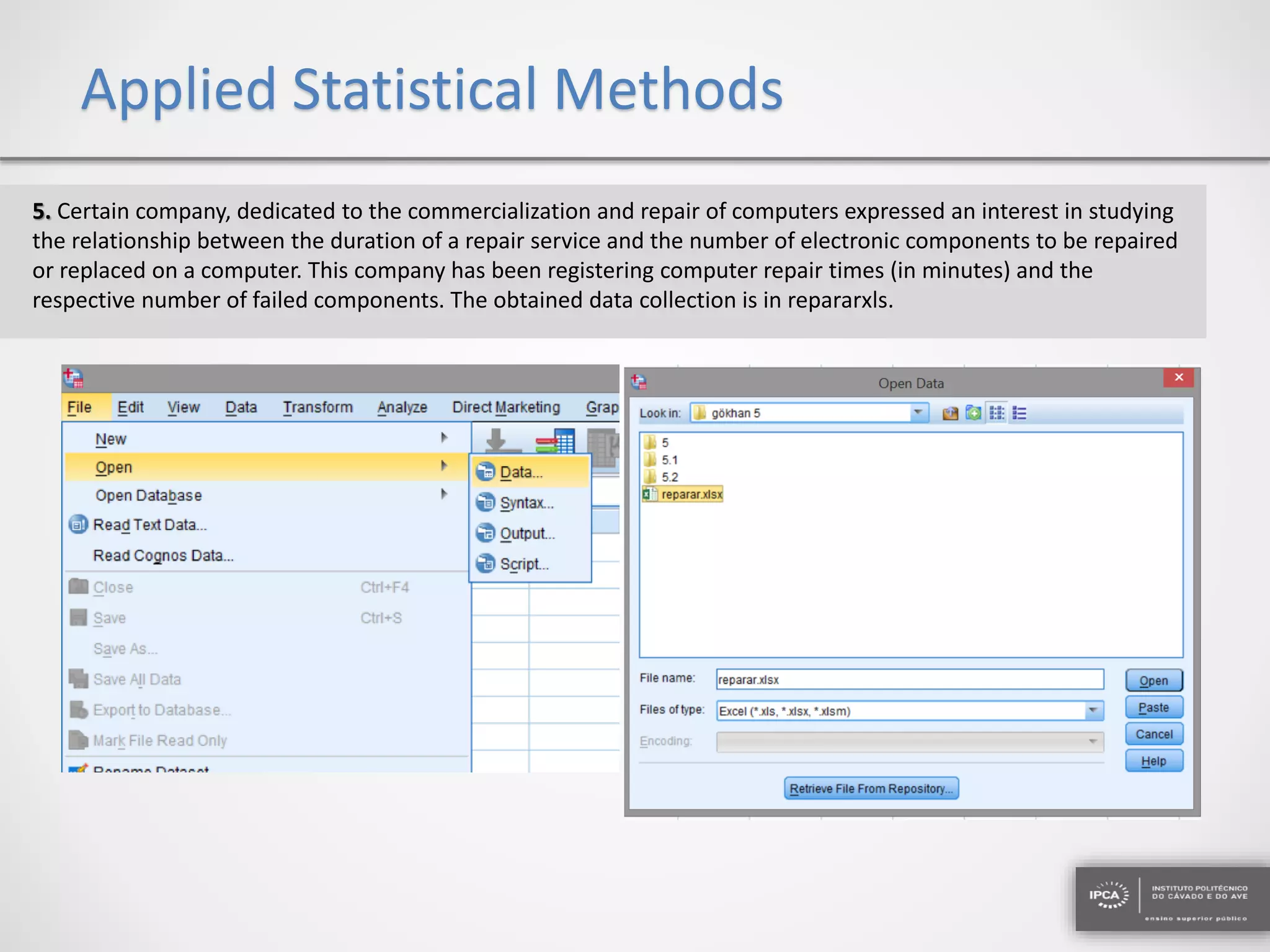Viewport: 1270px width, 952px height.
Task: Expand the New submenu
Action: [x=267, y=439]
